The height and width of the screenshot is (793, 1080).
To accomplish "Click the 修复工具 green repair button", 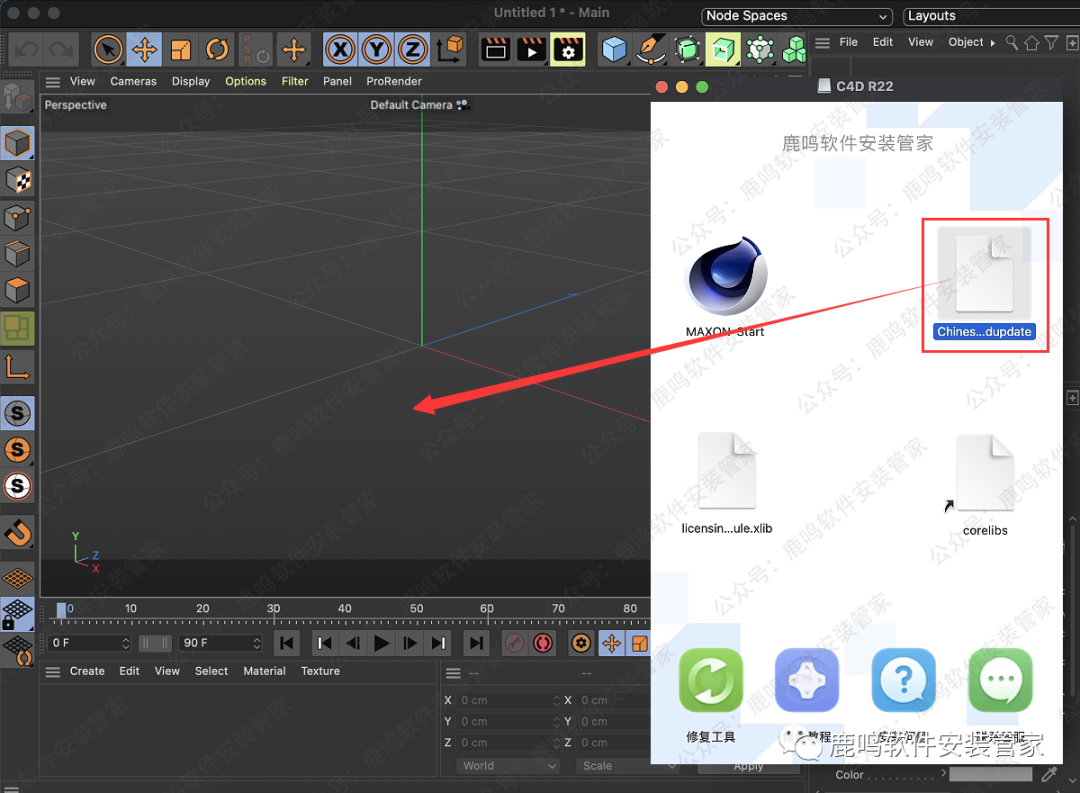I will coord(711,681).
